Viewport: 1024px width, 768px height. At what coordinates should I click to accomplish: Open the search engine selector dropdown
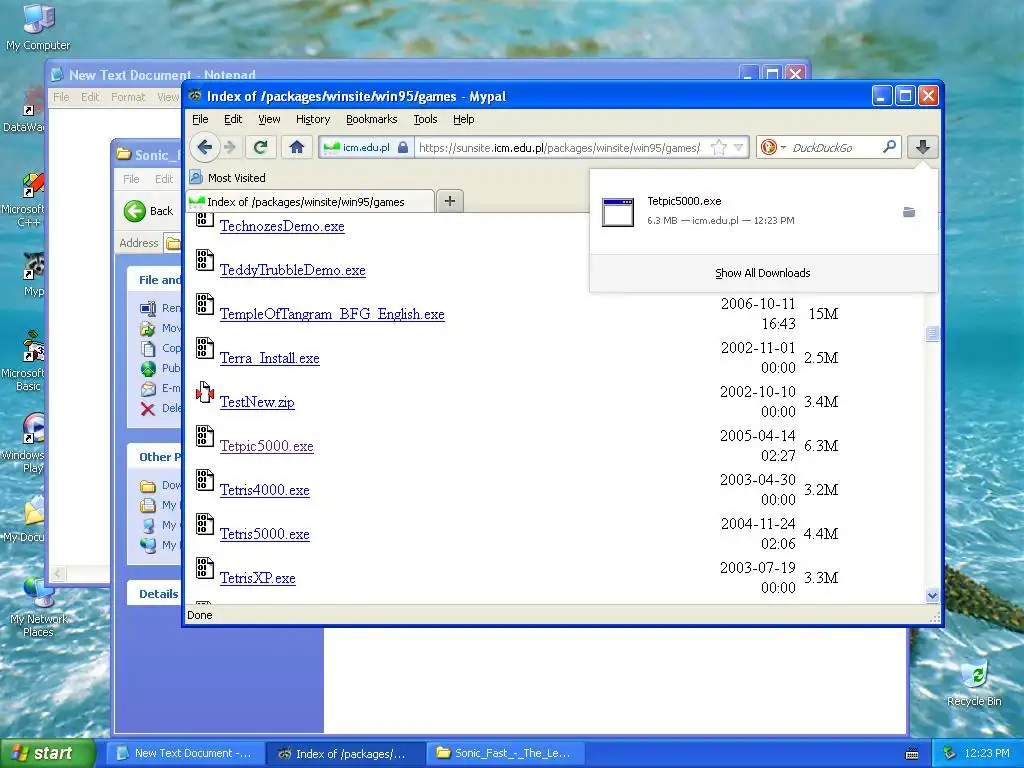coord(773,148)
